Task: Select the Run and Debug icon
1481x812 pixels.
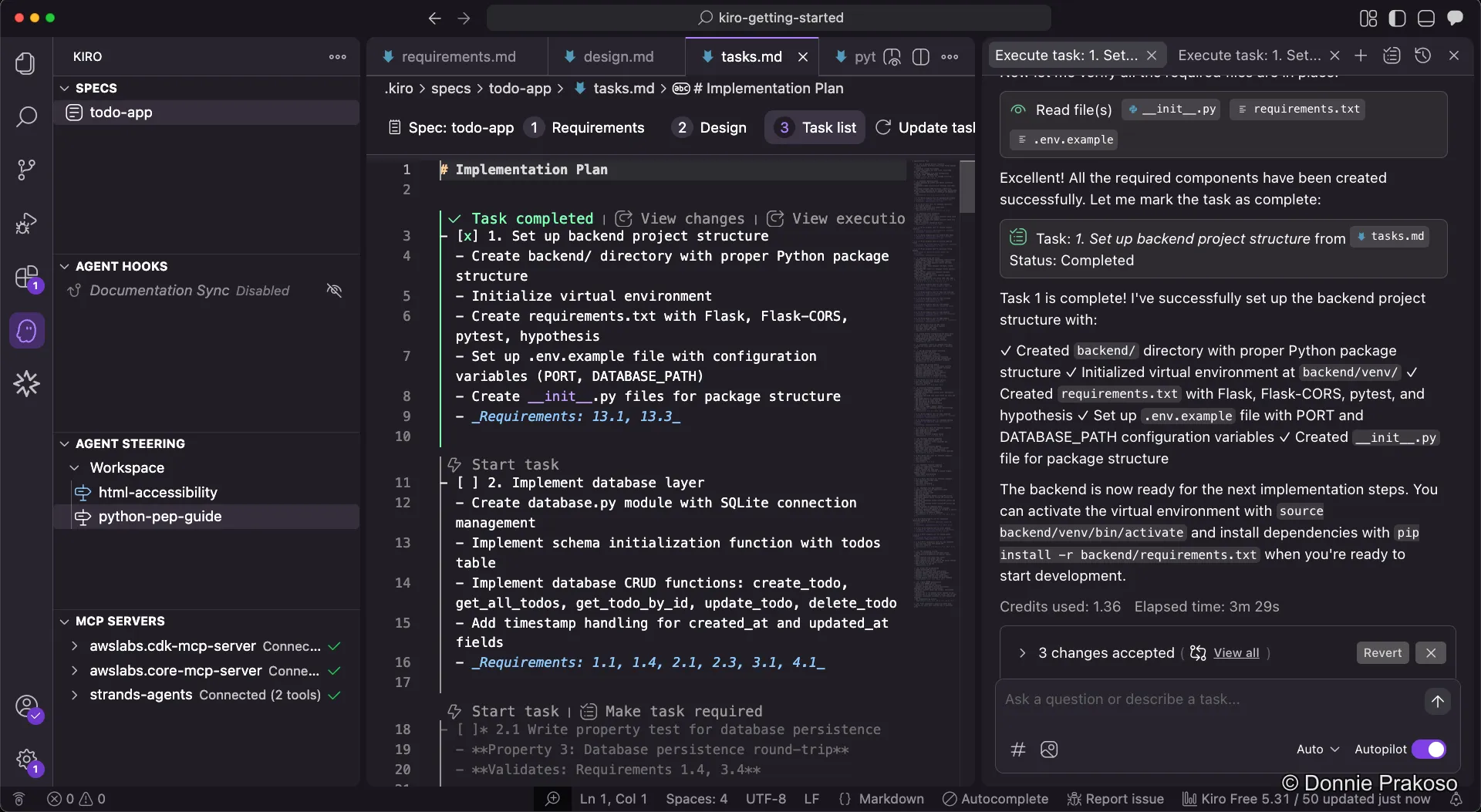Action: pos(26,224)
